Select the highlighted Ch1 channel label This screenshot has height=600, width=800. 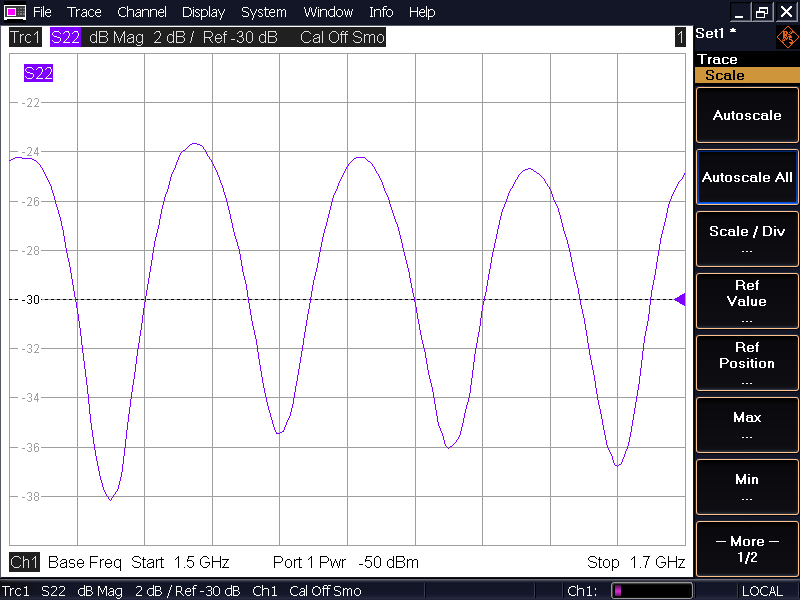coord(24,562)
